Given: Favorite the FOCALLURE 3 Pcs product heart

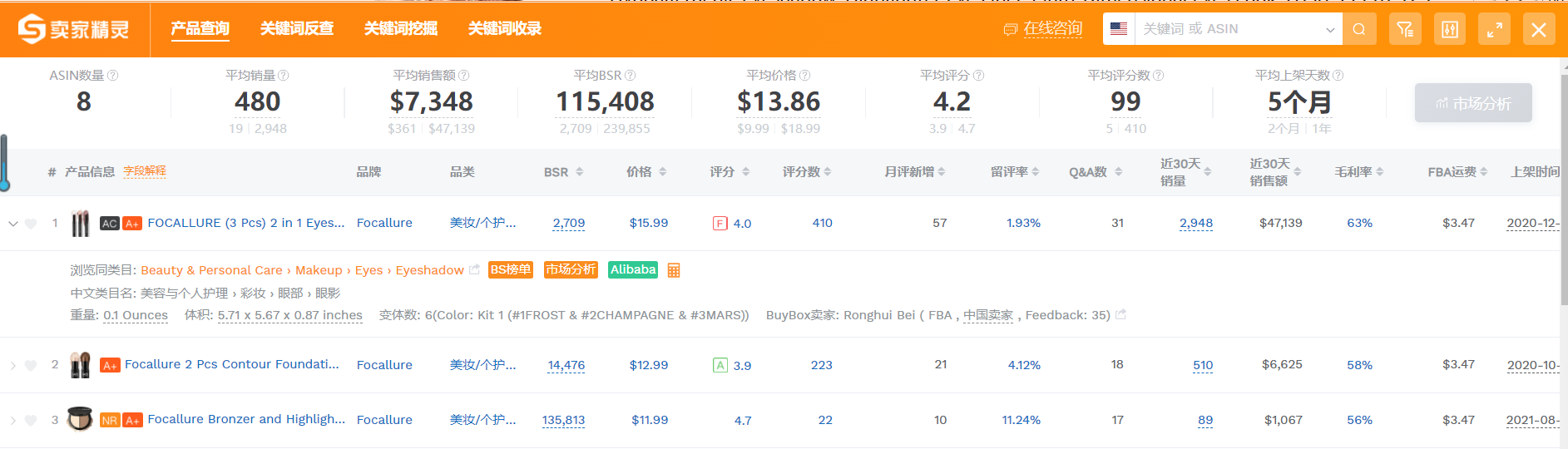Looking at the screenshot, I should point(31,224).
